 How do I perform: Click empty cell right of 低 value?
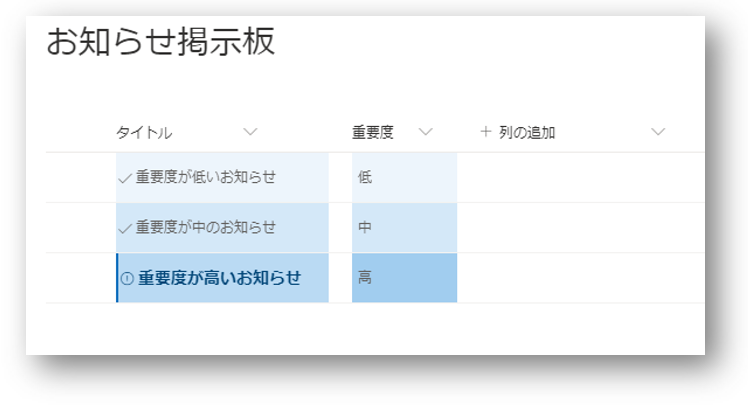pos(580,178)
